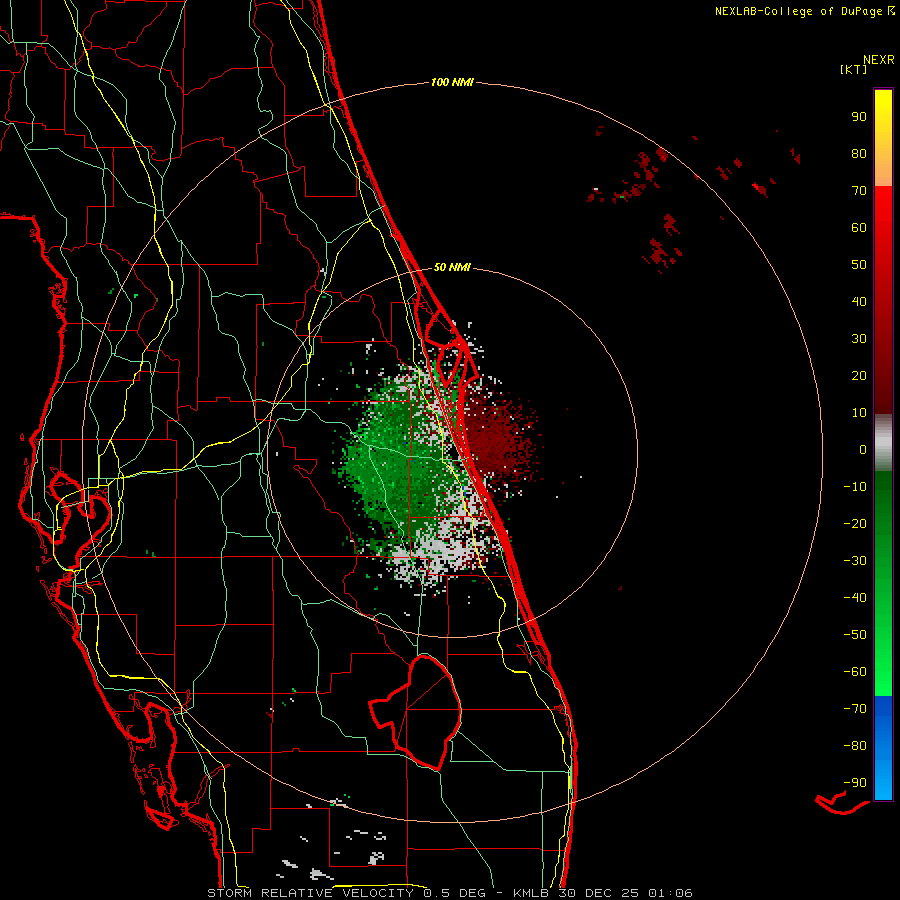Click the 100 NMI range ring label
The height and width of the screenshot is (900, 900).
pos(452,83)
